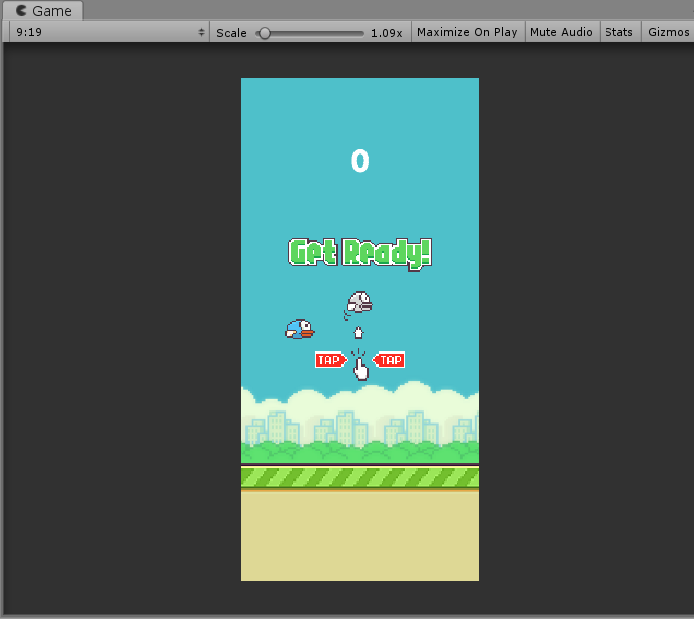Open the Gizmos menu

point(668,32)
